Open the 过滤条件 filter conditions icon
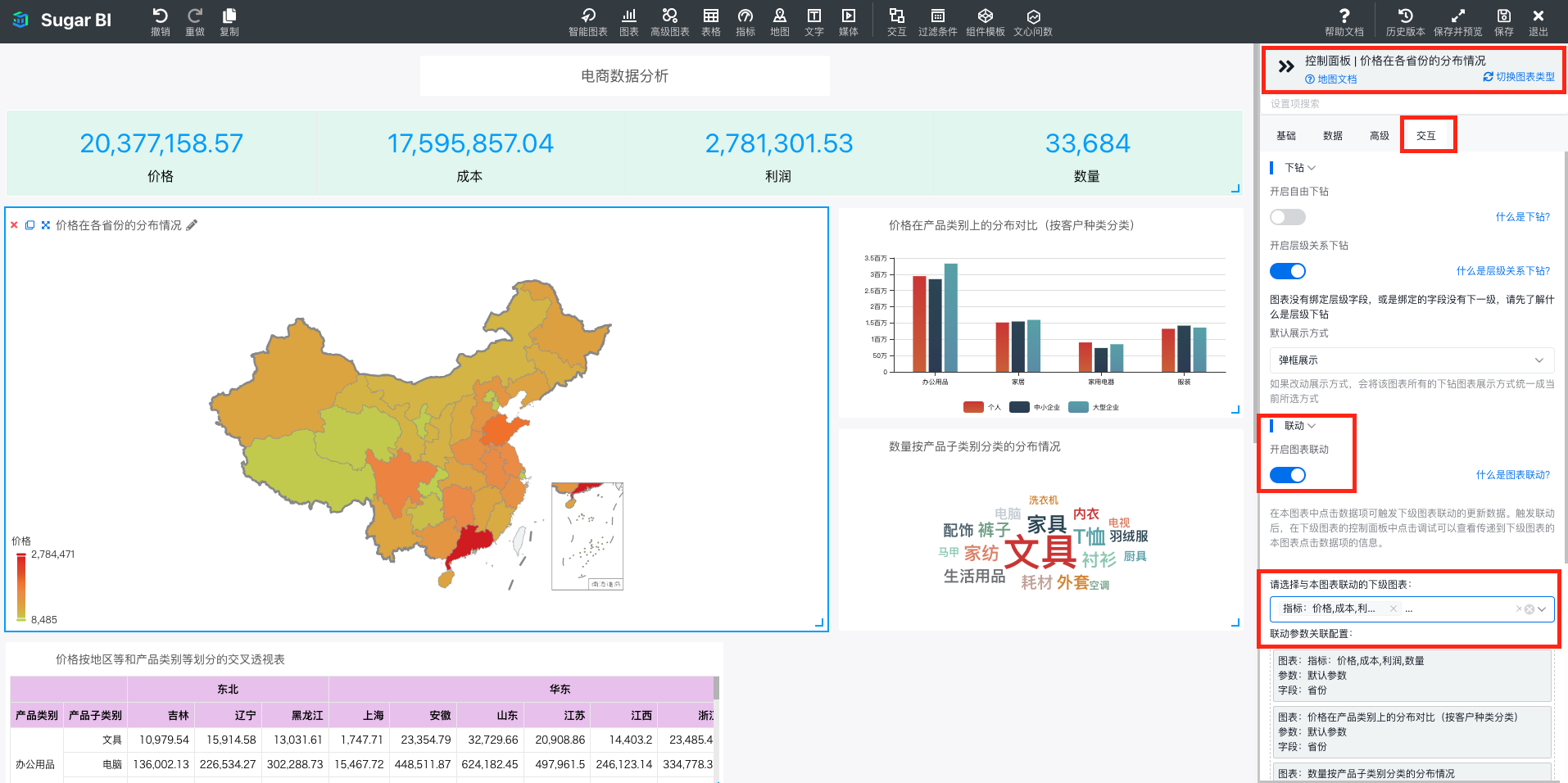The width and height of the screenshot is (1568, 783). (x=938, y=16)
